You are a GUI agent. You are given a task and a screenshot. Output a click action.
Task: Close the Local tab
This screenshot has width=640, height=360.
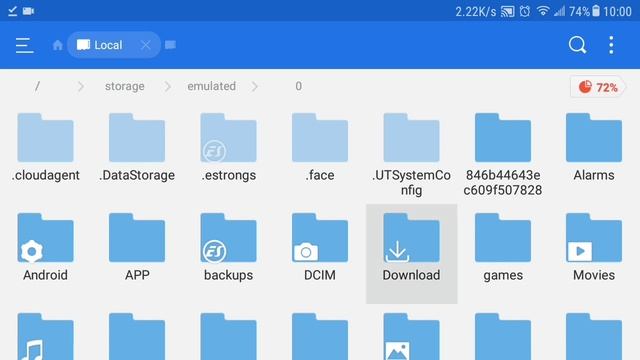point(146,45)
